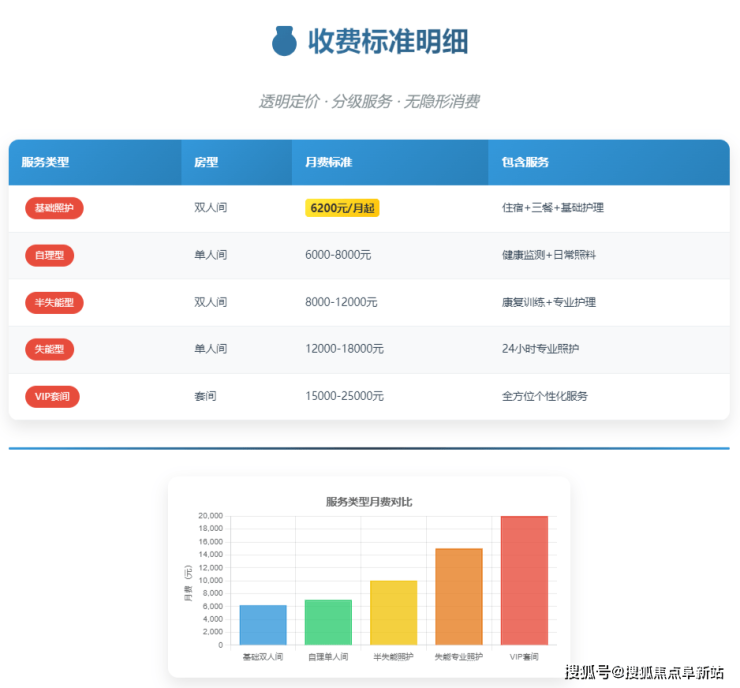Click the money bag icon beside the title
The width and height of the screenshot is (740, 688).
[285, 41]
